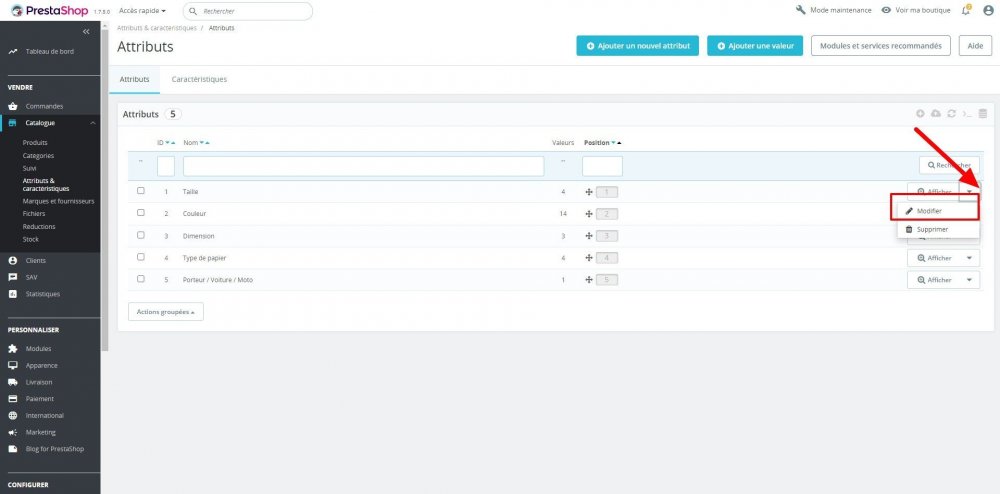Open the notifications bell
The image size is (1000, 494).
(x=966, y=10)
